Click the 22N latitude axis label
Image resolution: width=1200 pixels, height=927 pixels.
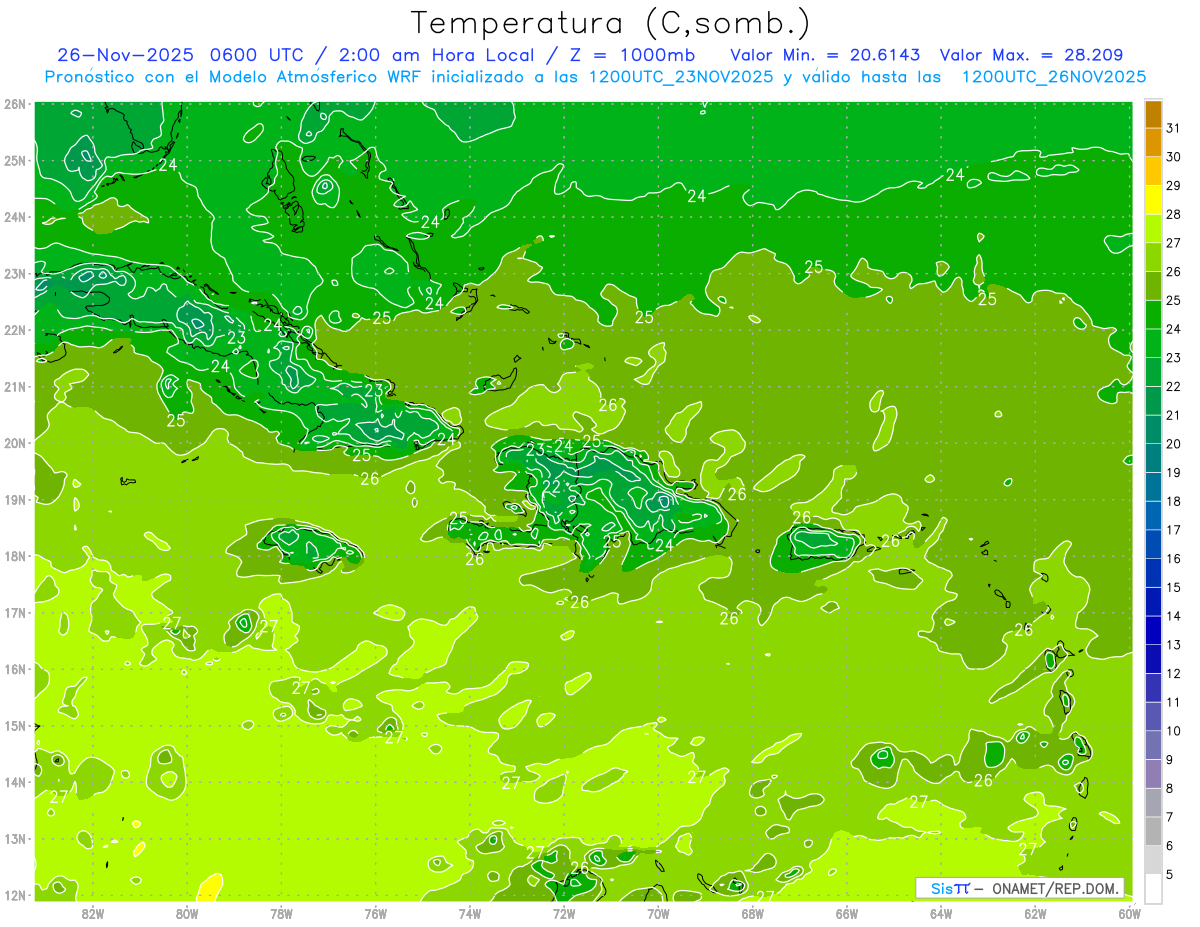[x=15, y=330]
